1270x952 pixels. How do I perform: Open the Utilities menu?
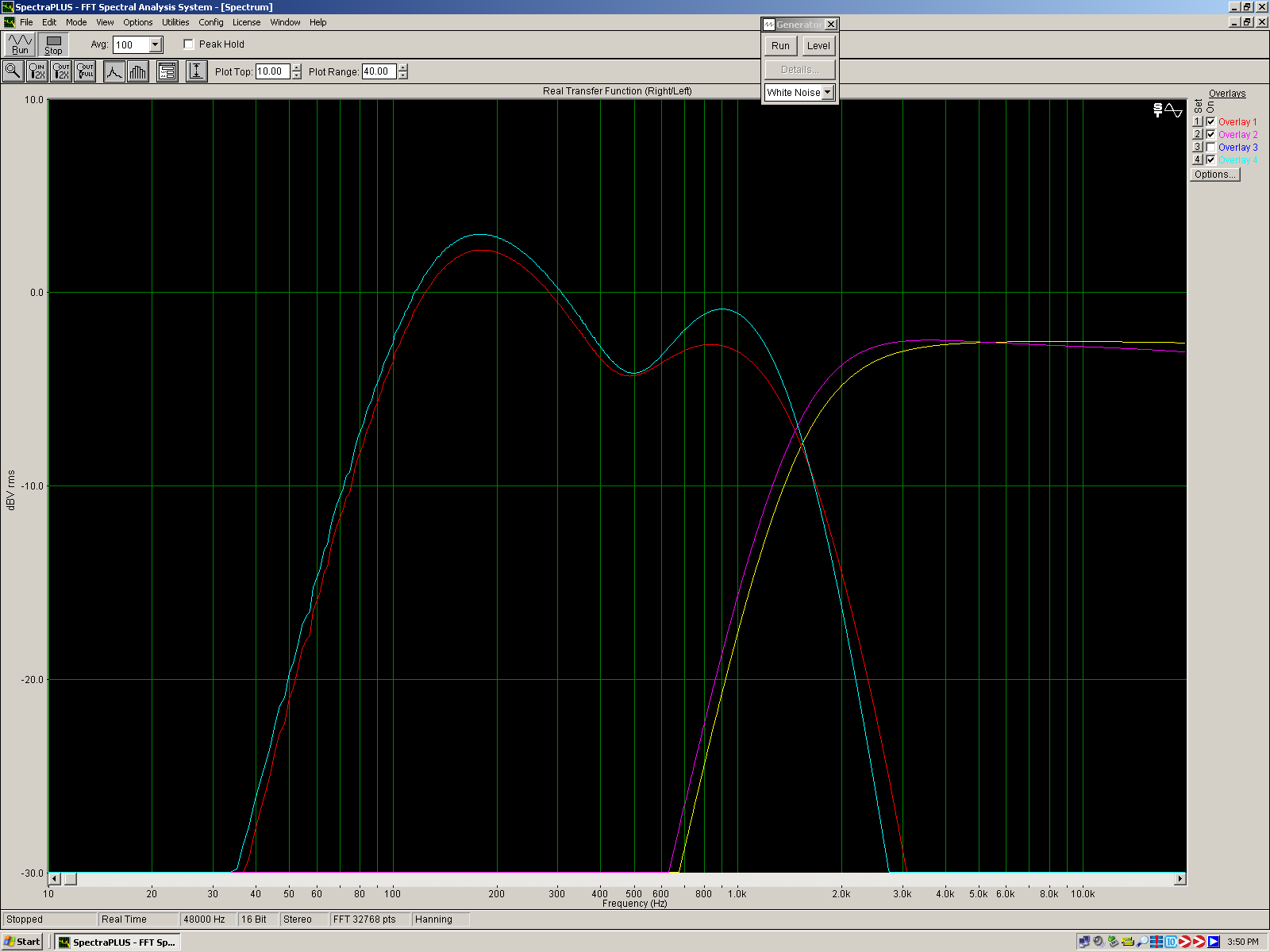tap(175, 22)
